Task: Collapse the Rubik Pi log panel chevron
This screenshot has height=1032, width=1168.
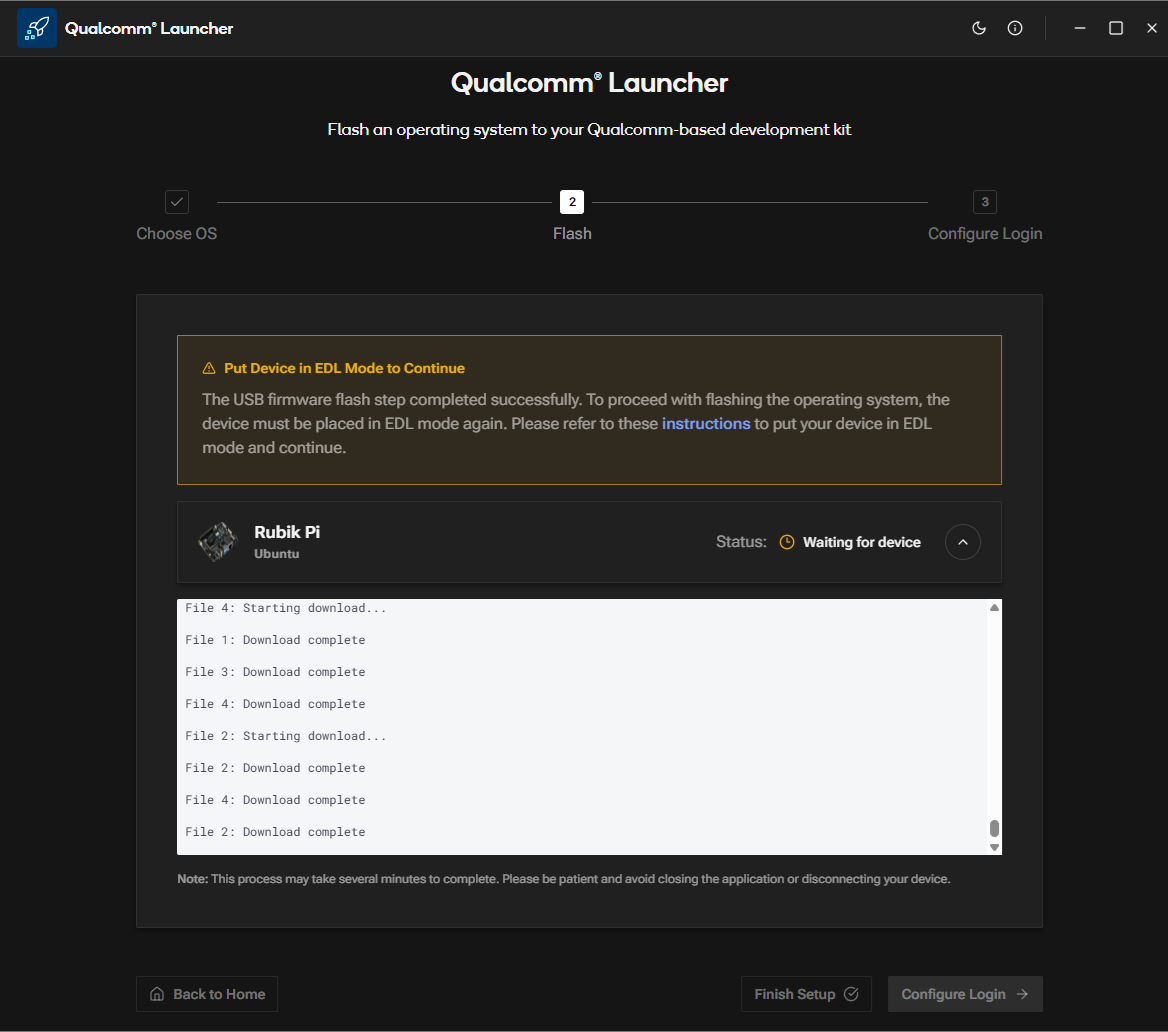Action: (962, 542)
